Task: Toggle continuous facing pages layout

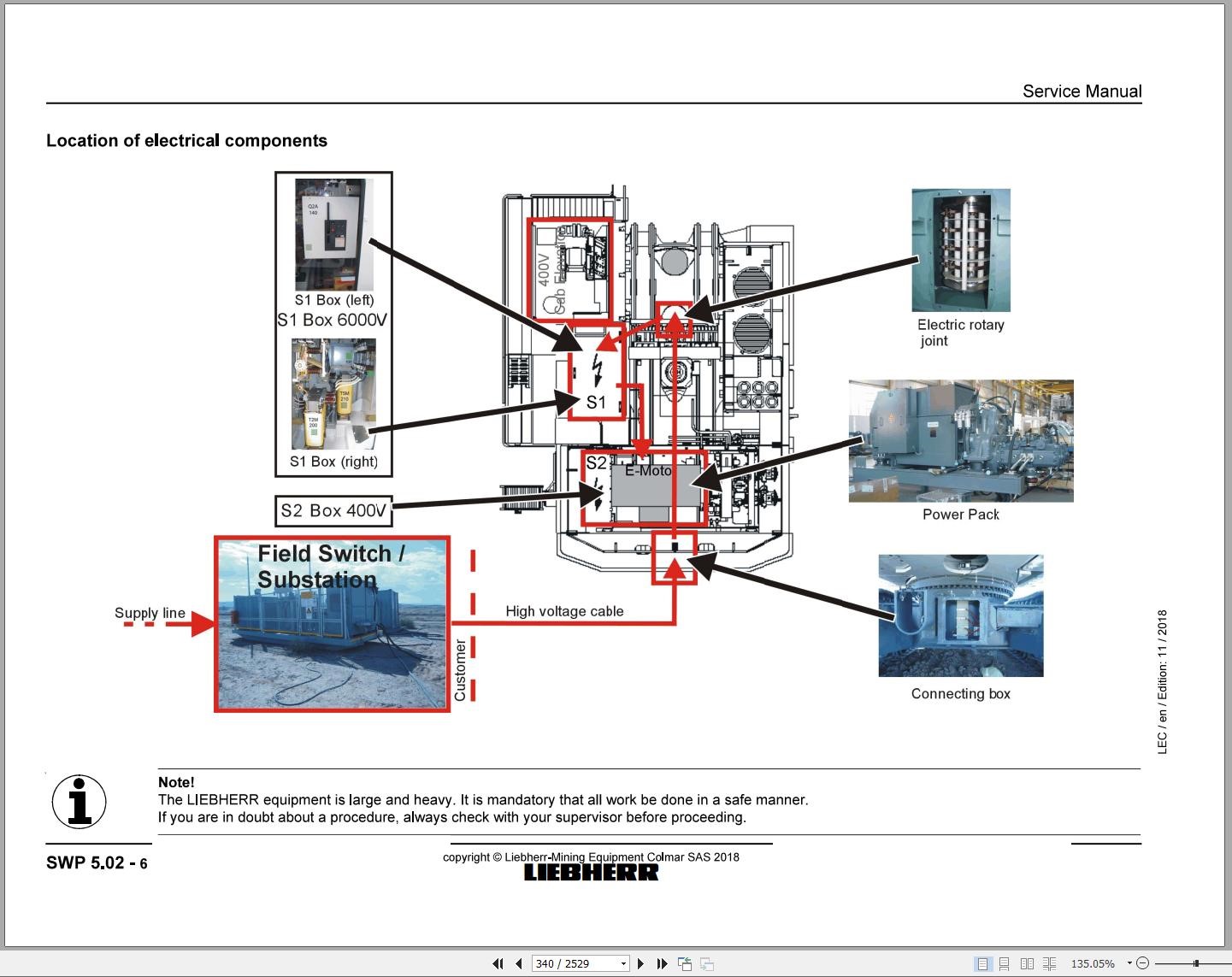Action: click(x=1051, y=962)
